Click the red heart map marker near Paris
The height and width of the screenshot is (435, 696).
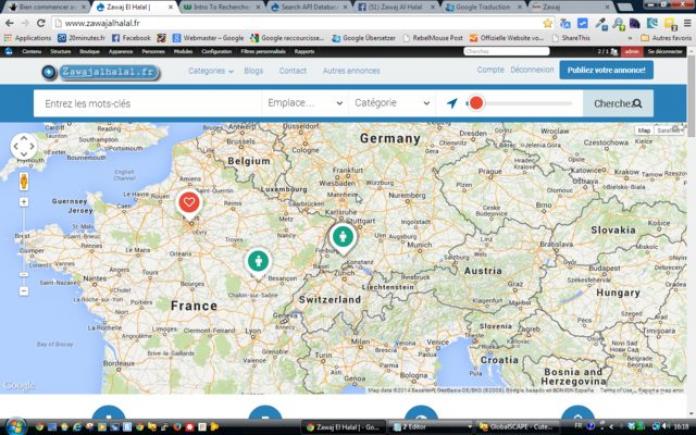[189, 203]
